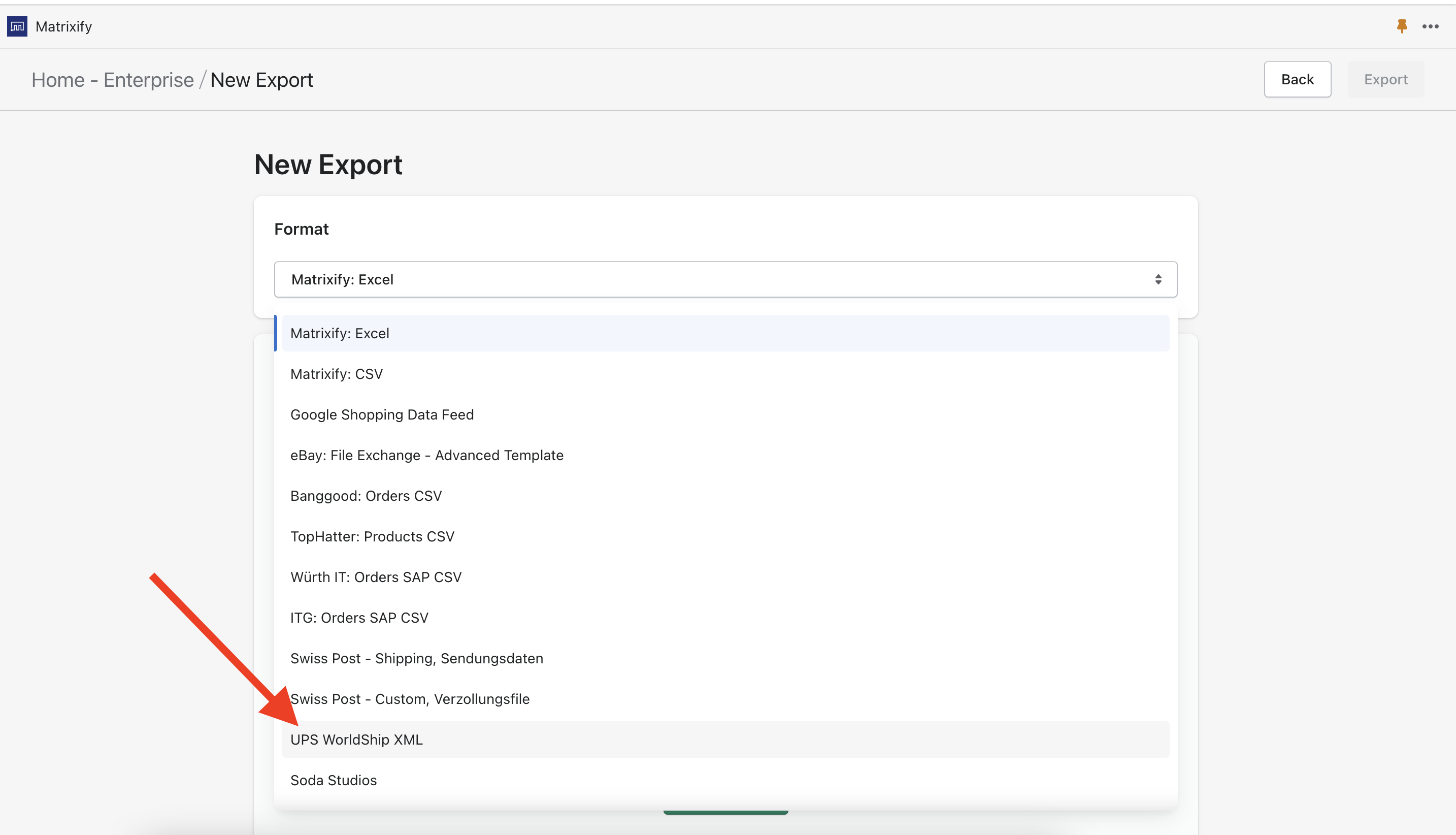
Task: Click the Matrixify app logo icon
Action: (x=17, y=26)
